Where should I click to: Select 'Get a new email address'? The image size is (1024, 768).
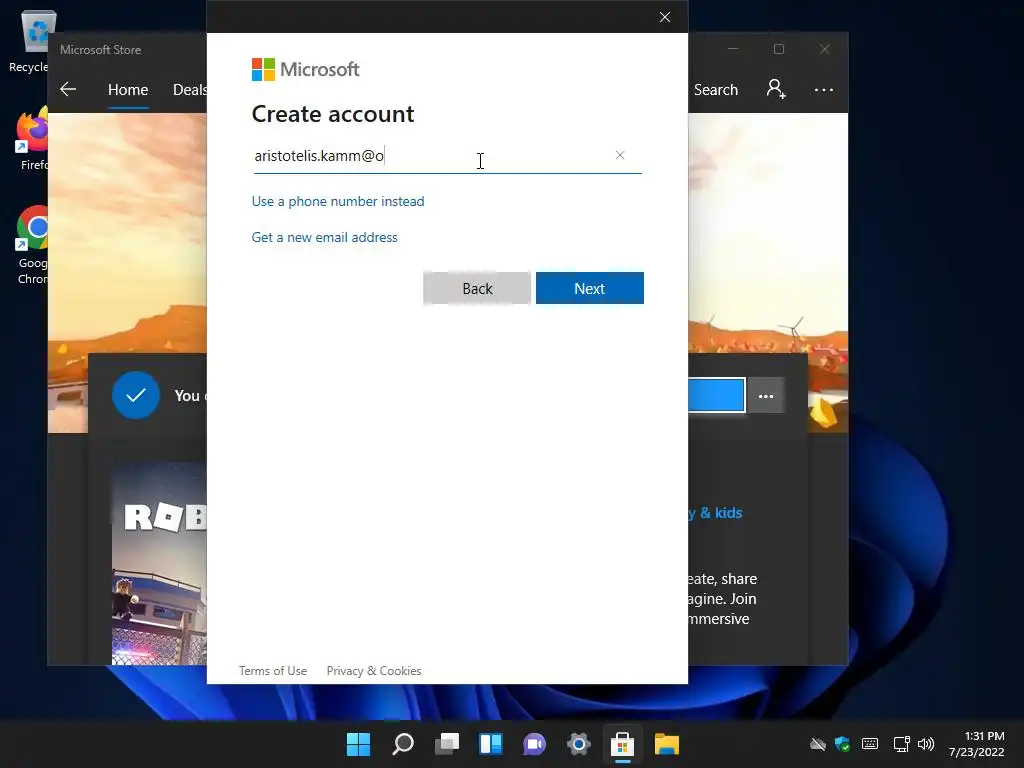tap(325, 237)
